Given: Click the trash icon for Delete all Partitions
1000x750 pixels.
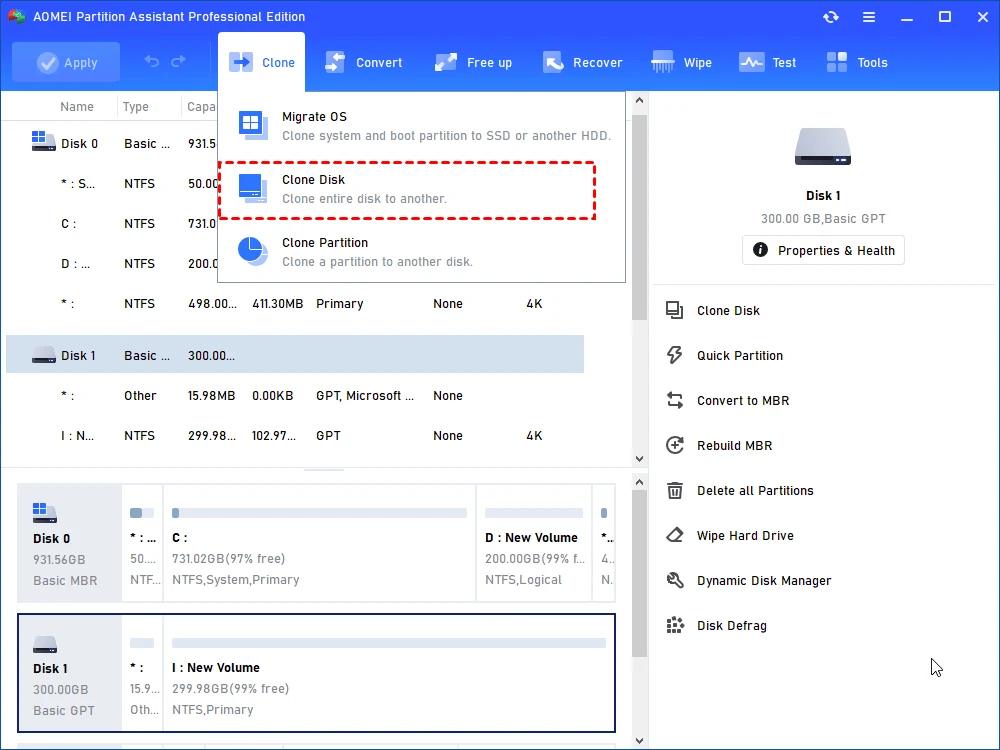Looking at the screenshot, I should [675, 490].
